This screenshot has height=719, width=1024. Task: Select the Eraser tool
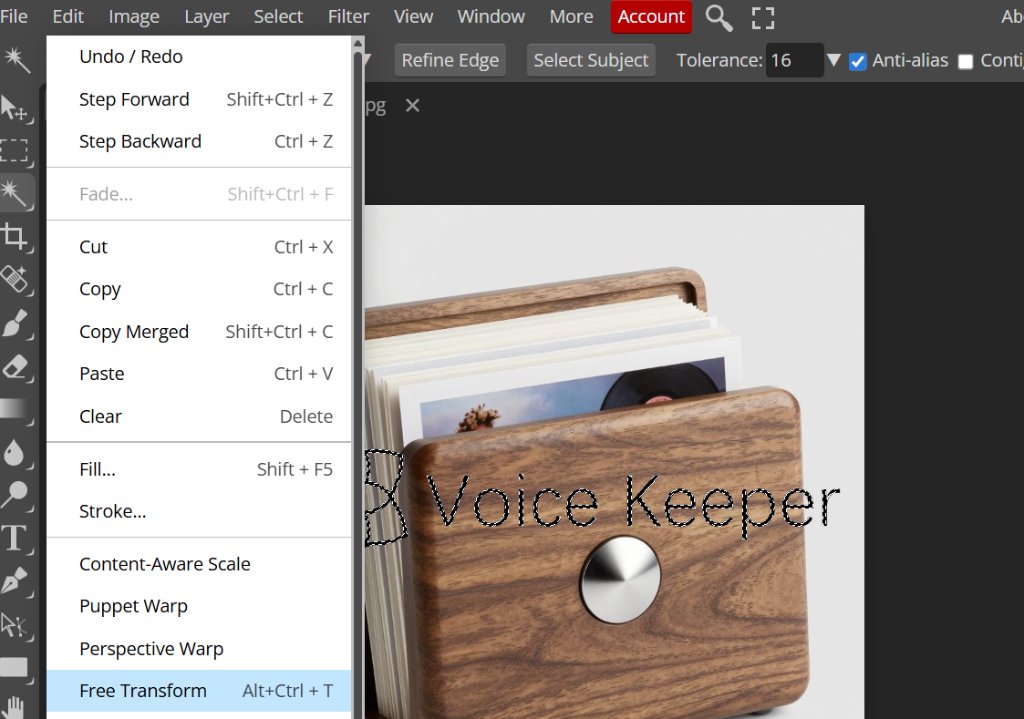(x=14, y=366)
